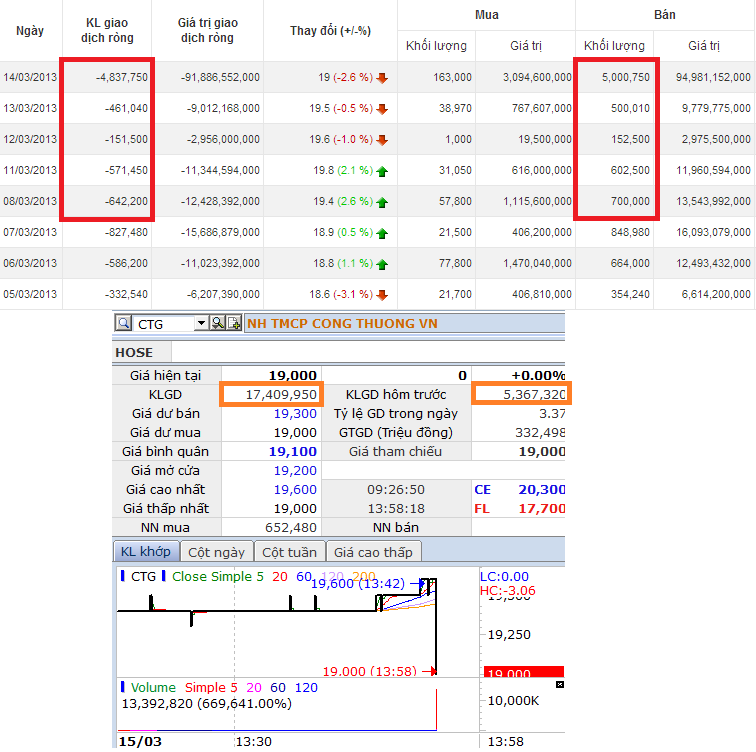Click the green up arrow in the 07/03/2013 row

pyautogui.click(x=382, y=233)
